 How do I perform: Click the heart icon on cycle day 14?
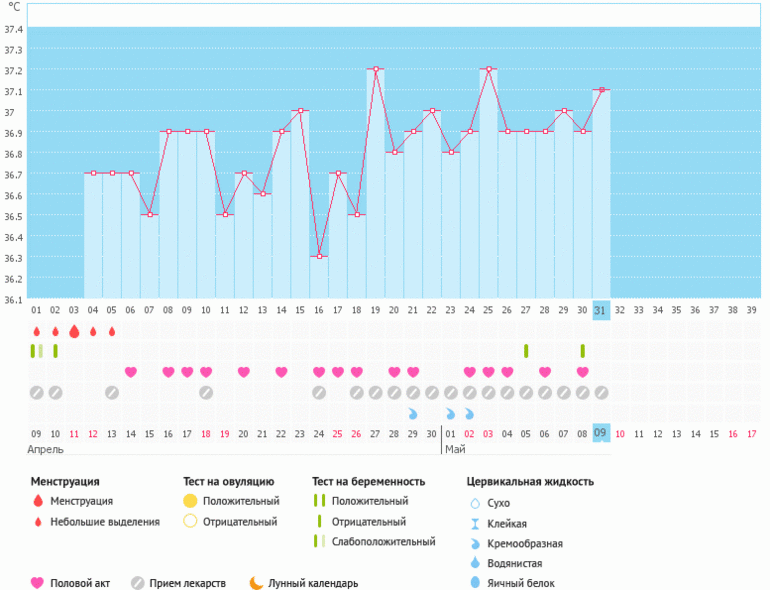pyautogui.click(x=281, y=372)
